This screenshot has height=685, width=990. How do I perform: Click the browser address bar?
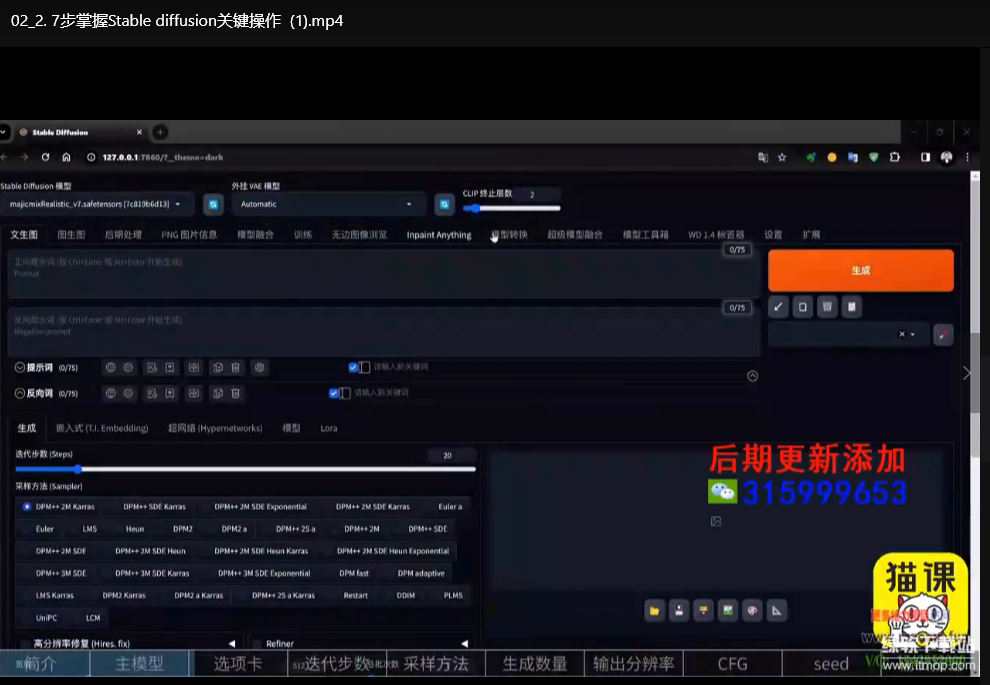[417, 157]
